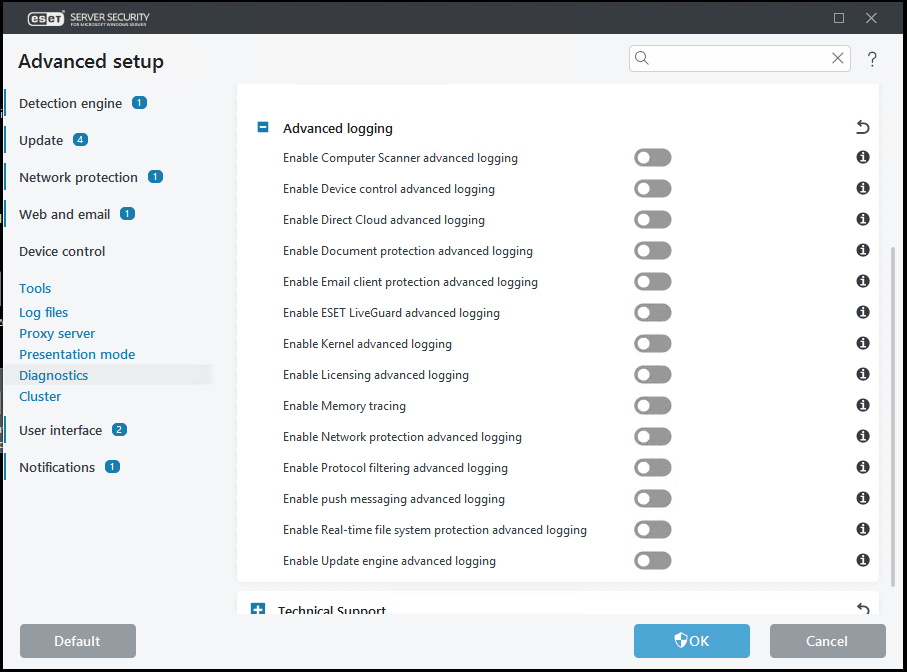This screenshot has width=907, height=672.
Task: Go to Network protection category
Action: click(x=78, y=177)
